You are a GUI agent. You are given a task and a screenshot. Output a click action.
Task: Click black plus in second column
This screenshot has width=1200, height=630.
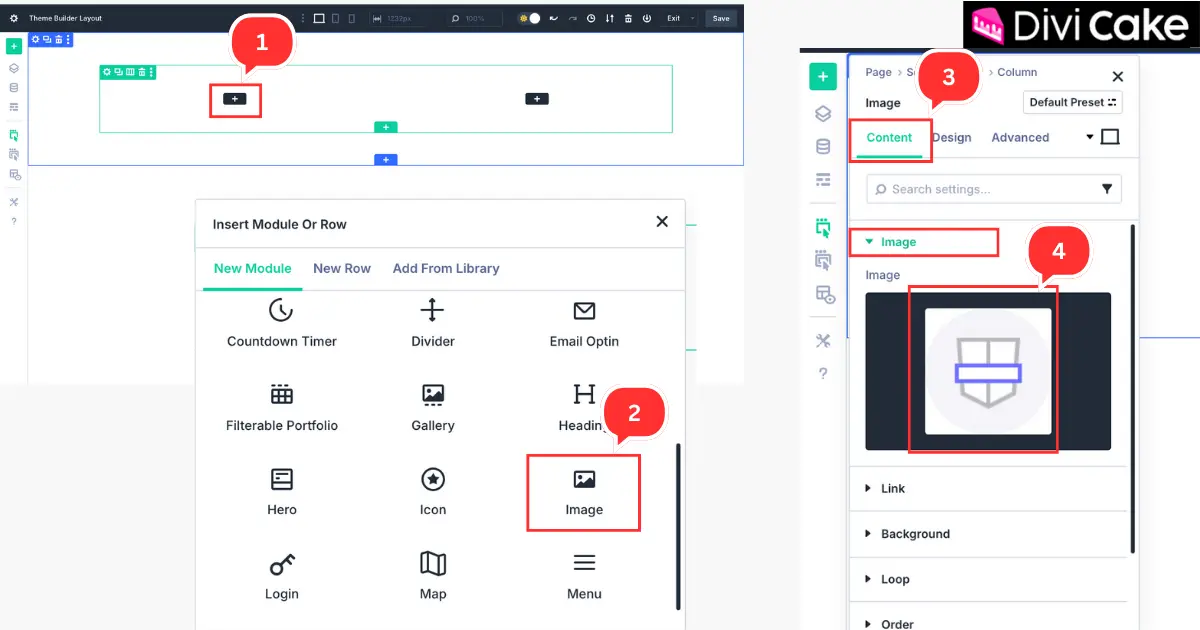[x=537, y=98]
